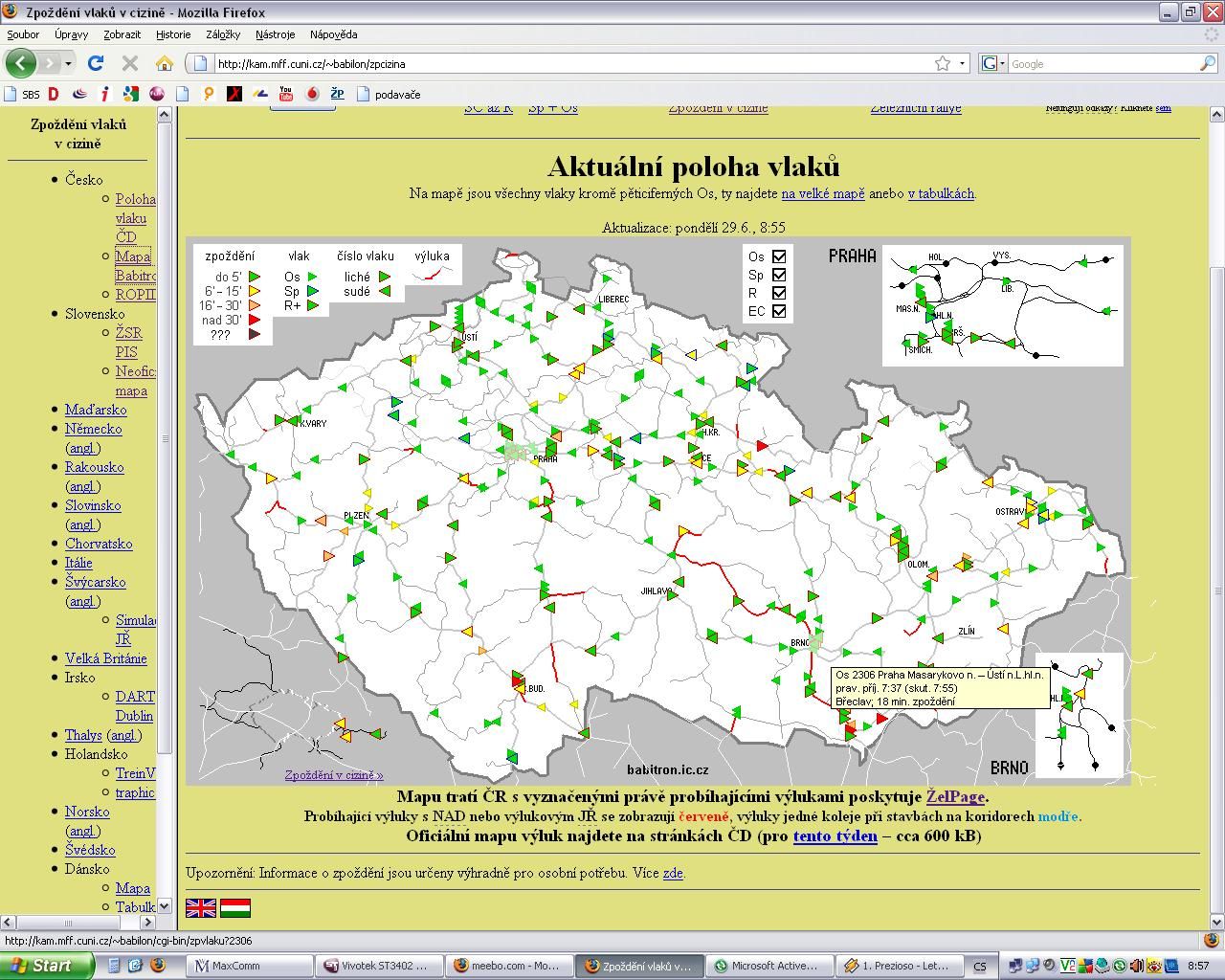Toggle the R train type checkbox

[x=779, y=293]
